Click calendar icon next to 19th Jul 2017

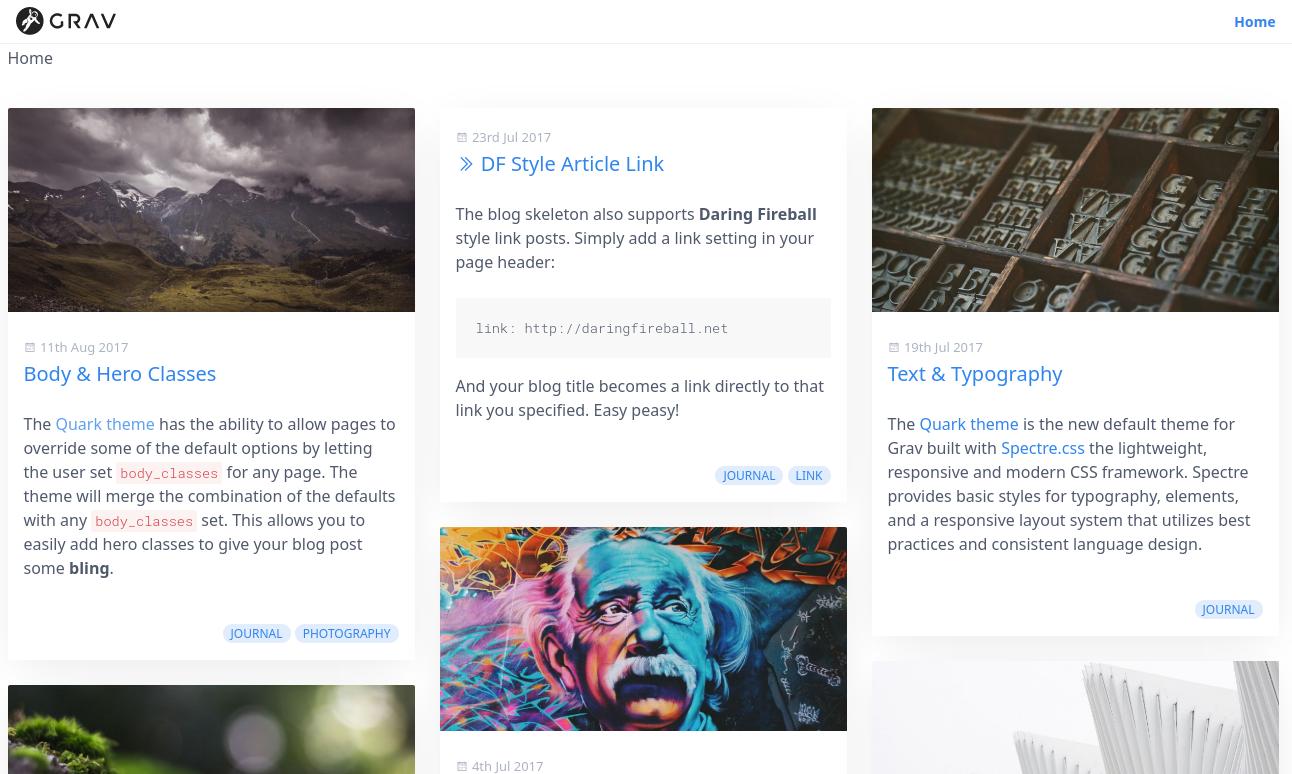894,347
